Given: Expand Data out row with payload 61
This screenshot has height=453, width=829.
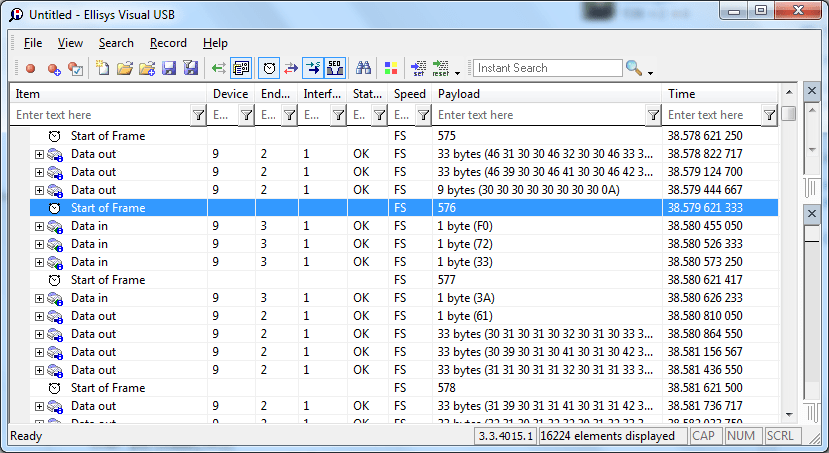Looking at the screenshot, I should point(39,316).
